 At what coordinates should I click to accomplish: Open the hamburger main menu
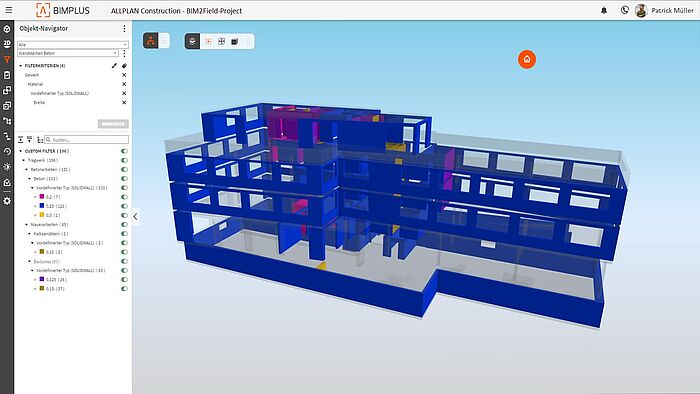[8, 10]
